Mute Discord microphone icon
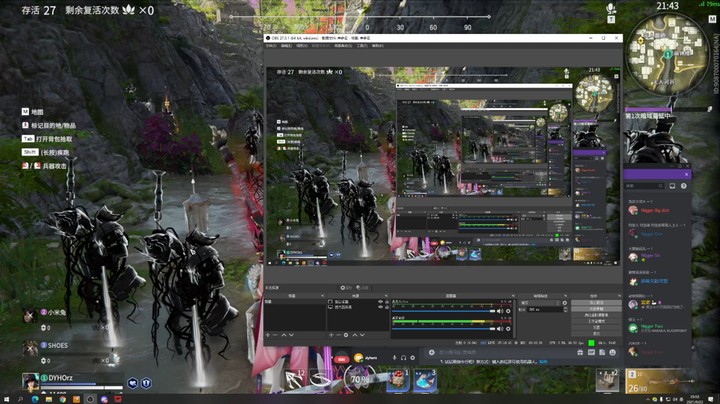The image size is (720, 404). point(394,357)
